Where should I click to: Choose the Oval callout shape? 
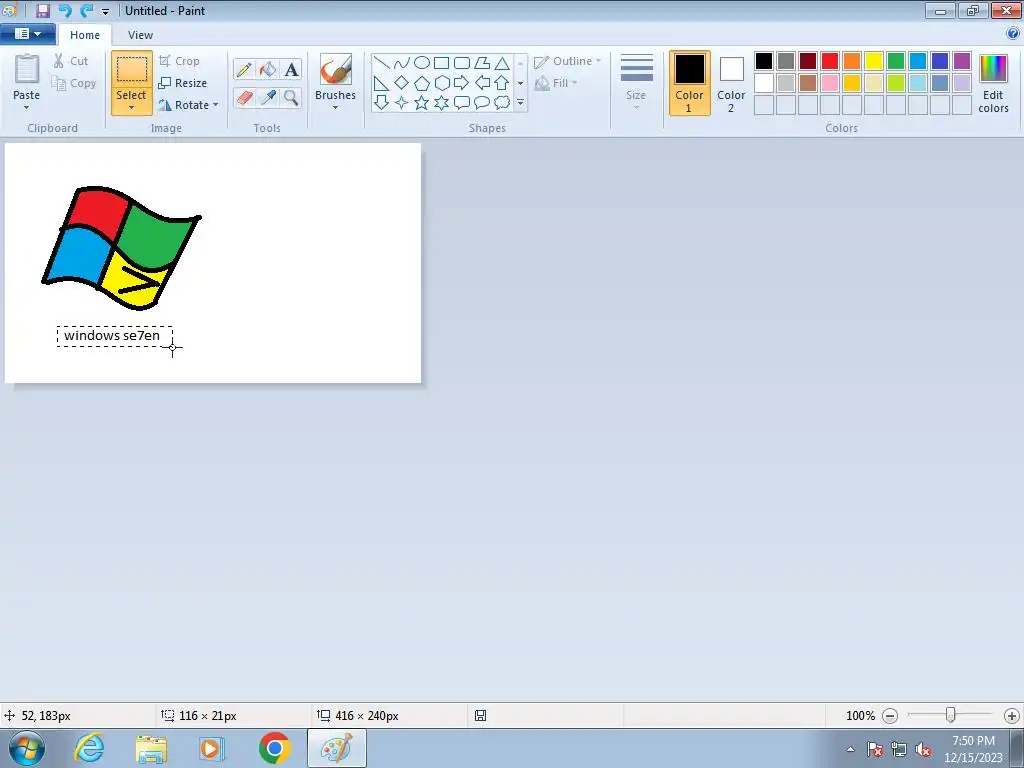482,103
